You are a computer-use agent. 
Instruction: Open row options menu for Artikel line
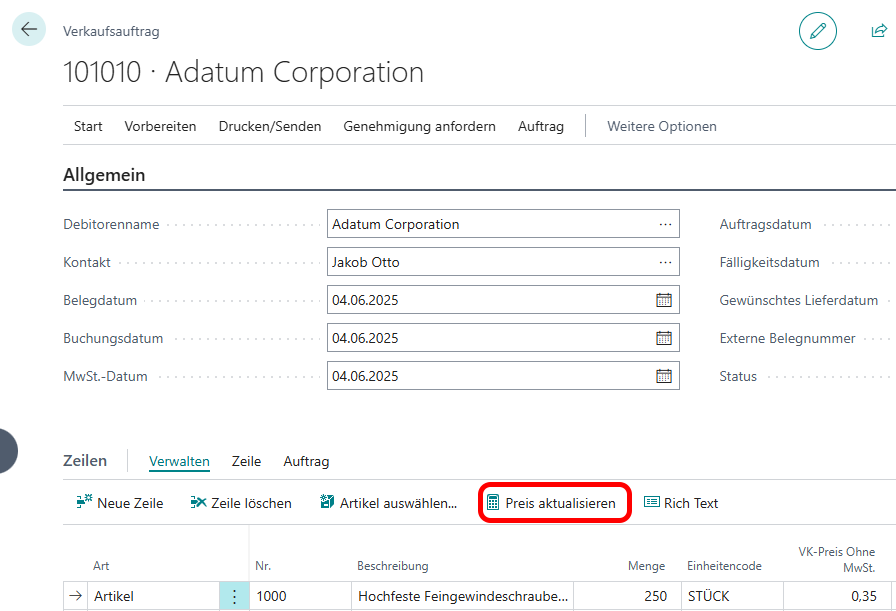234,597
